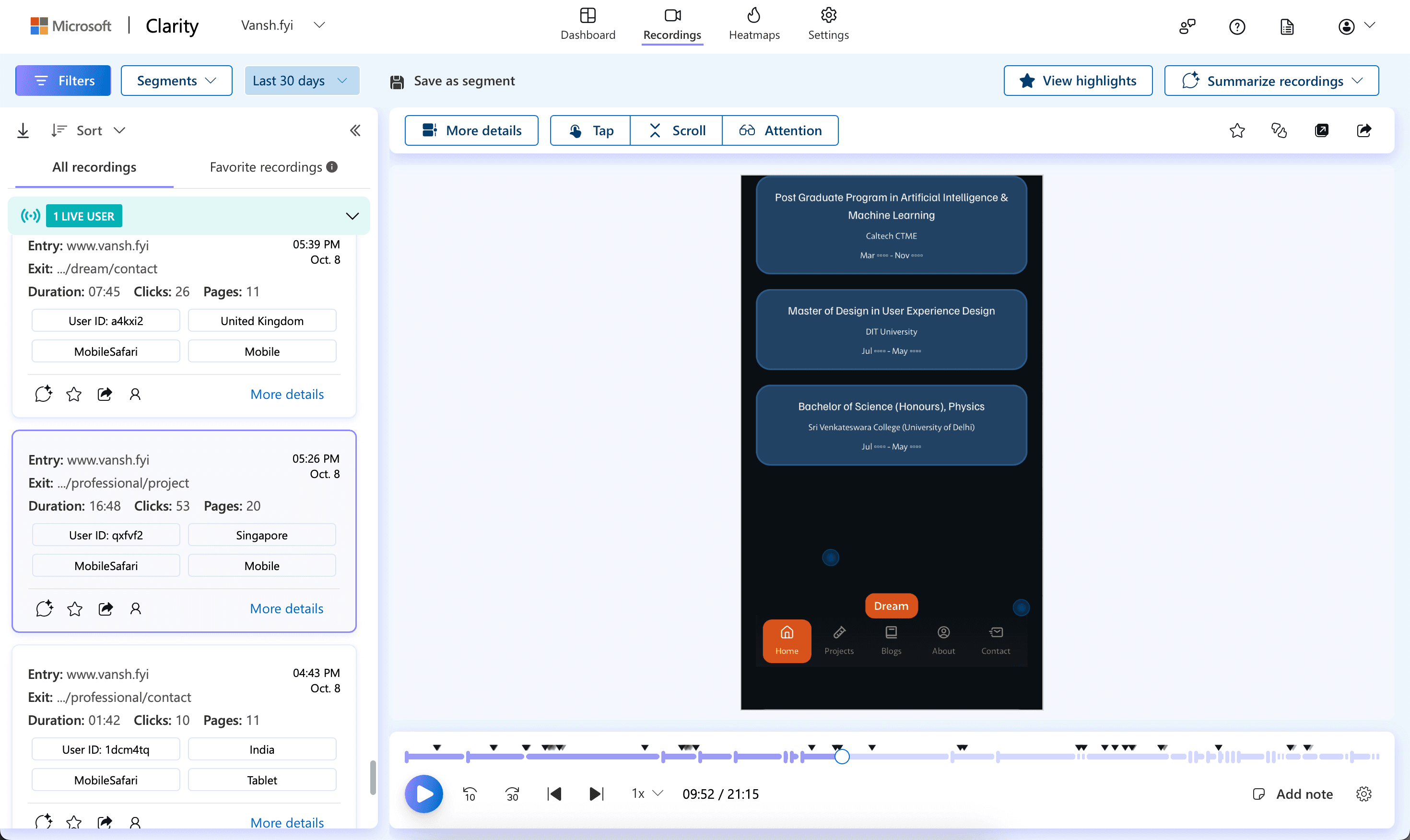Share the current recording from the toolbar

[x=1363, y=131]
